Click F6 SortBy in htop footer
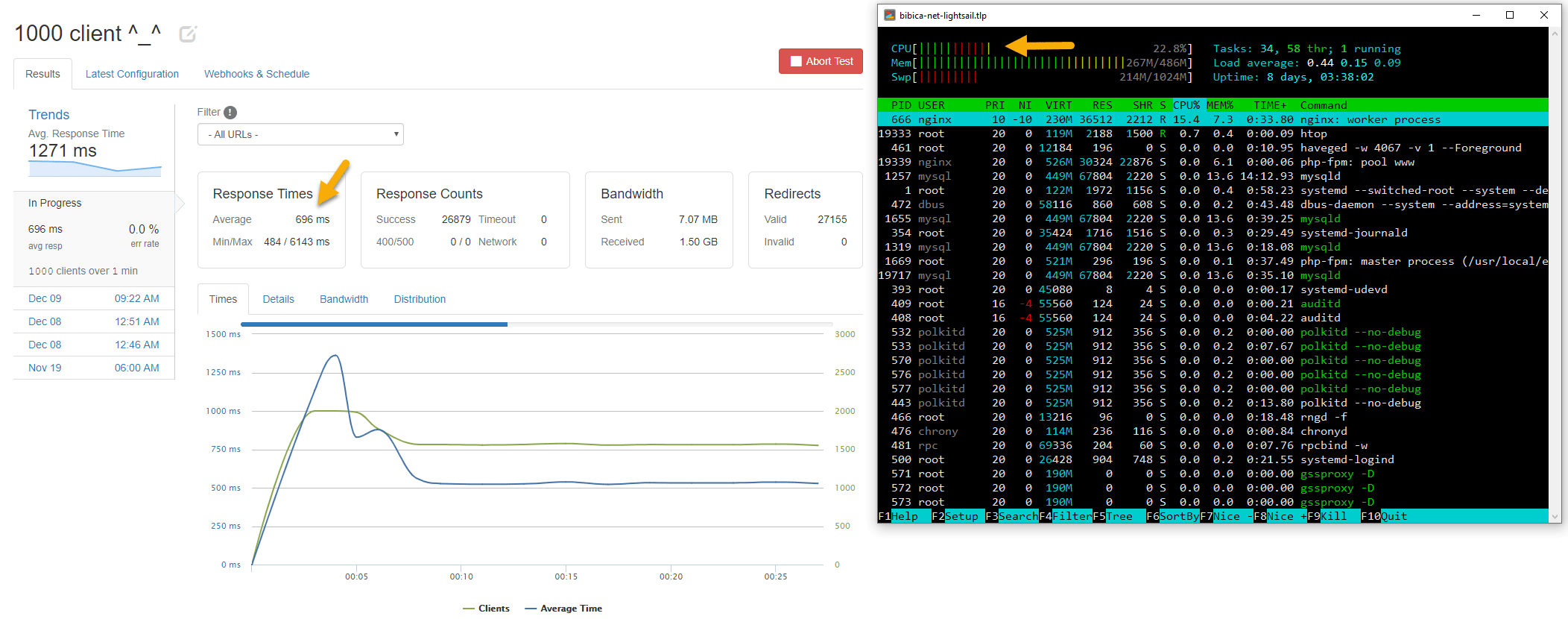 1173,516
